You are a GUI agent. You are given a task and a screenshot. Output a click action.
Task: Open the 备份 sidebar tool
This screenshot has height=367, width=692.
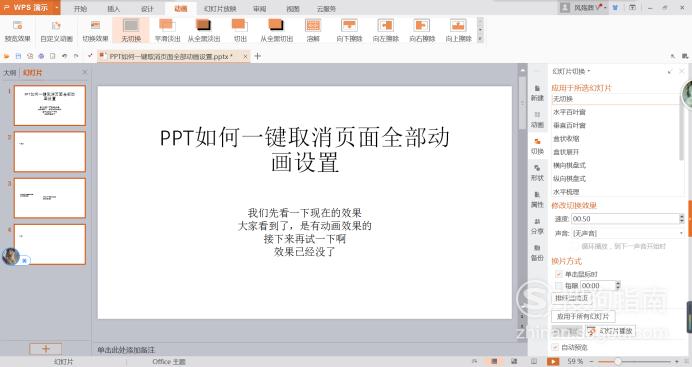(x=537, y=253)
